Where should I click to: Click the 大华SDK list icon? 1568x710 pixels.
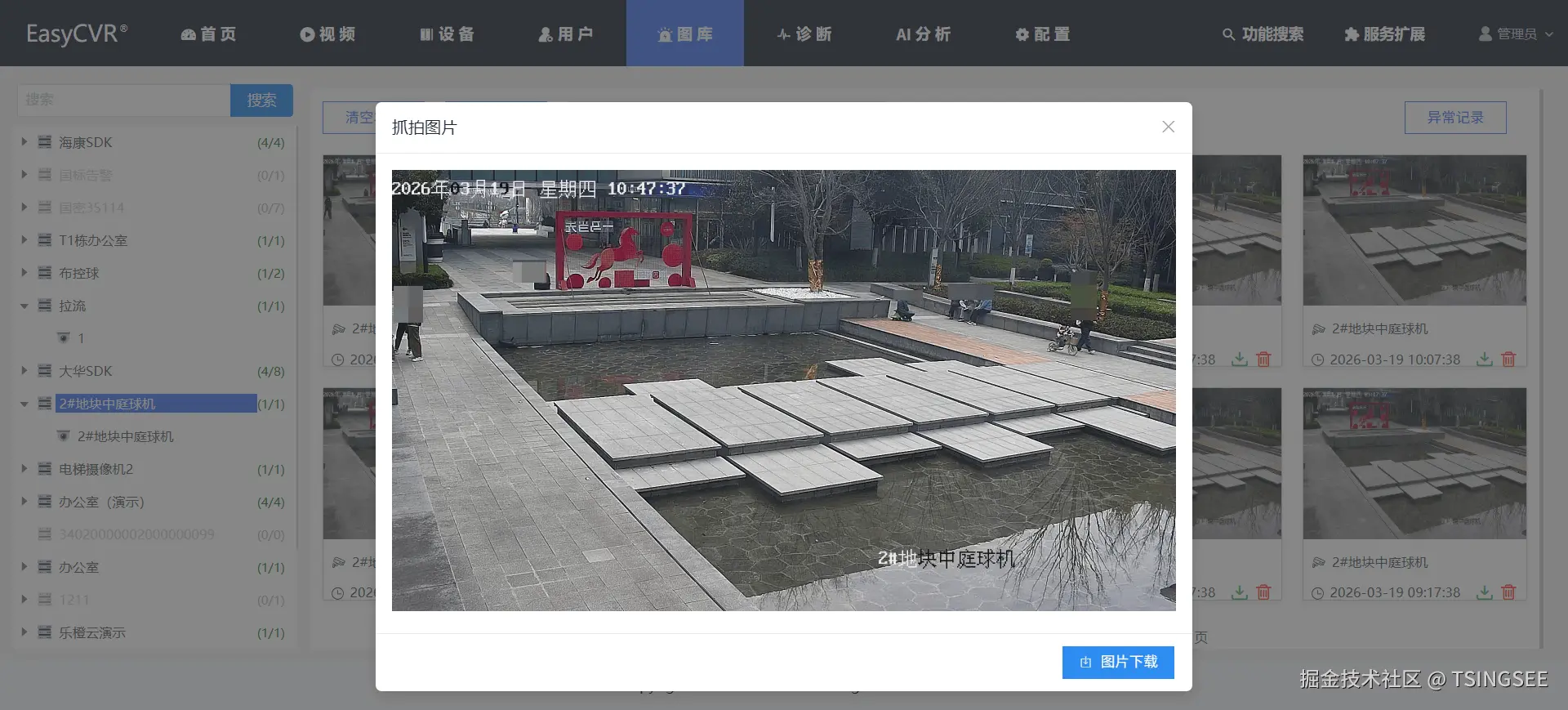click(45, 371)
